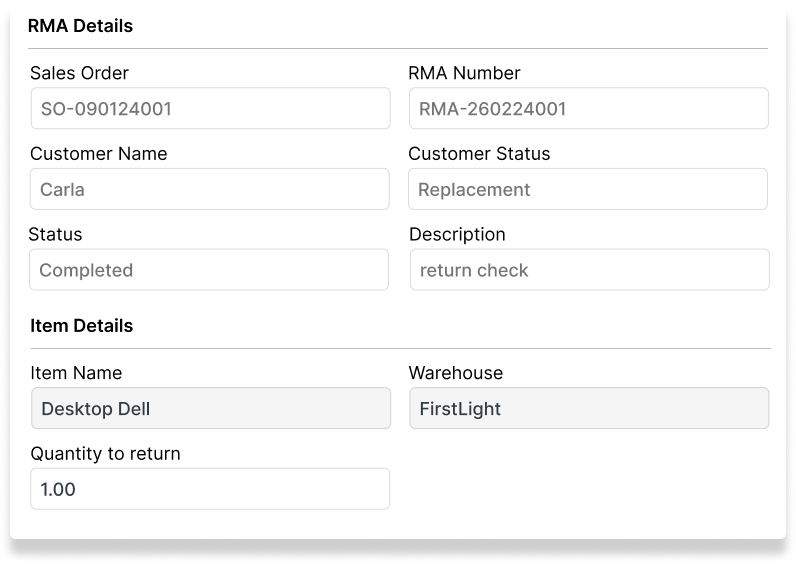Click the Description field with return check
The width and height of the screenshot is (796, 564).
click(x=589, y=270)
